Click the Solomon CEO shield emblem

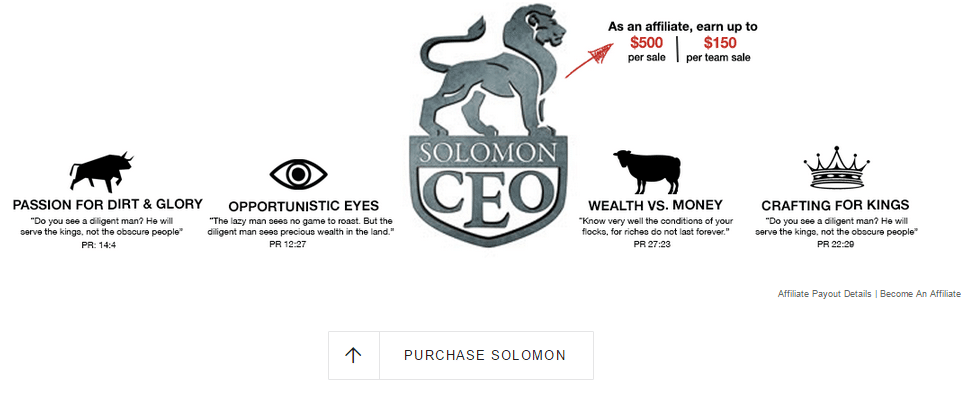pyautogui.click(x=489, y=190)
